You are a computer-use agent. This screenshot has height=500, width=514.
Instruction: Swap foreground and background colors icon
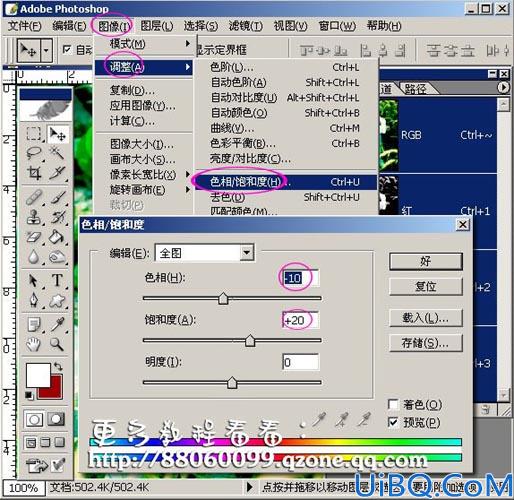pos(58,366)
